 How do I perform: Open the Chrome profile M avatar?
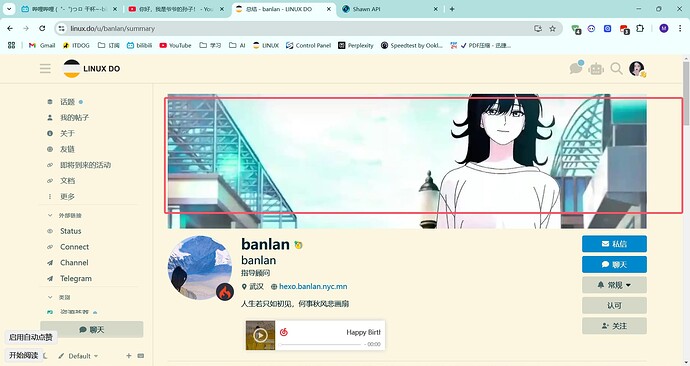point(664,28)
